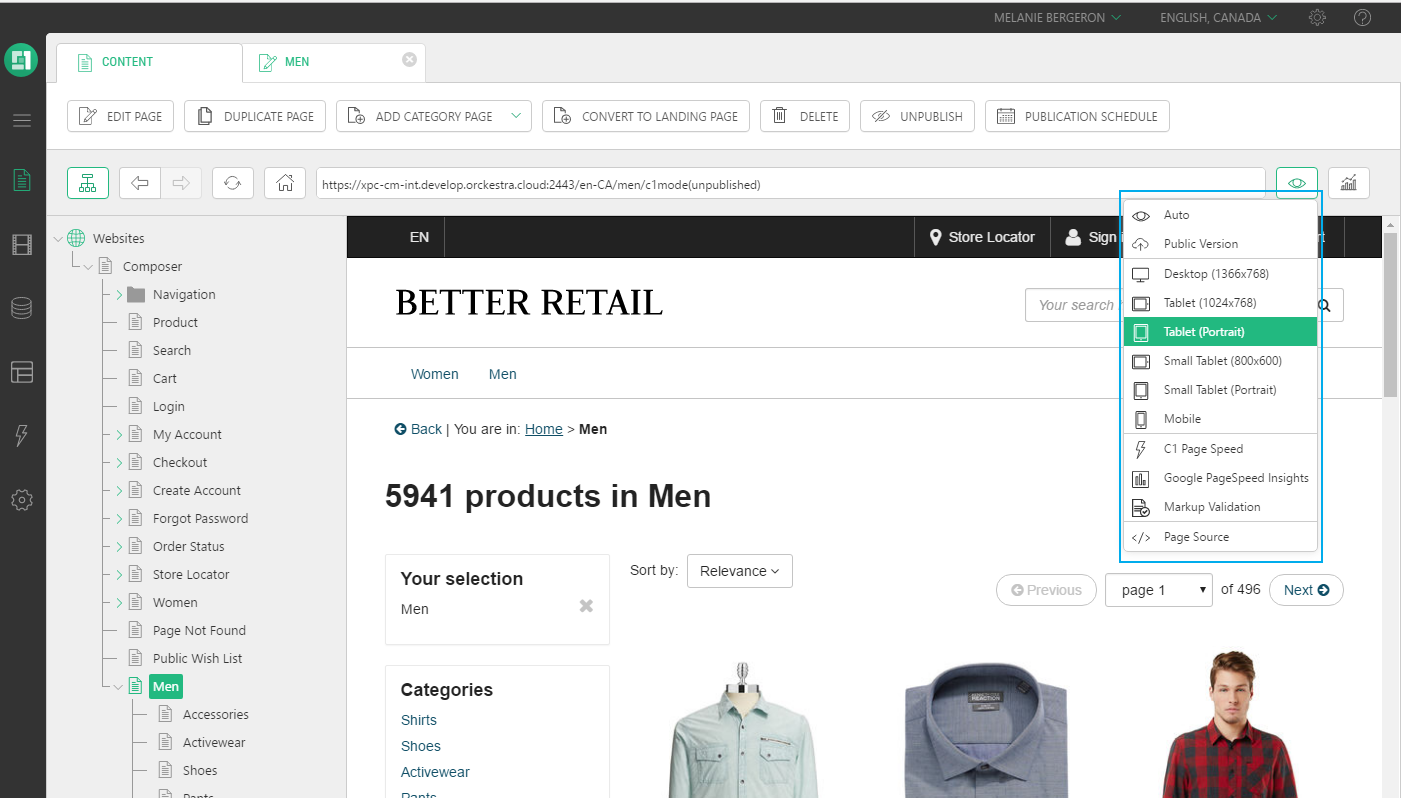Toggle the eye preview mode button
1401x798 pixels.
pos(1296,183)
